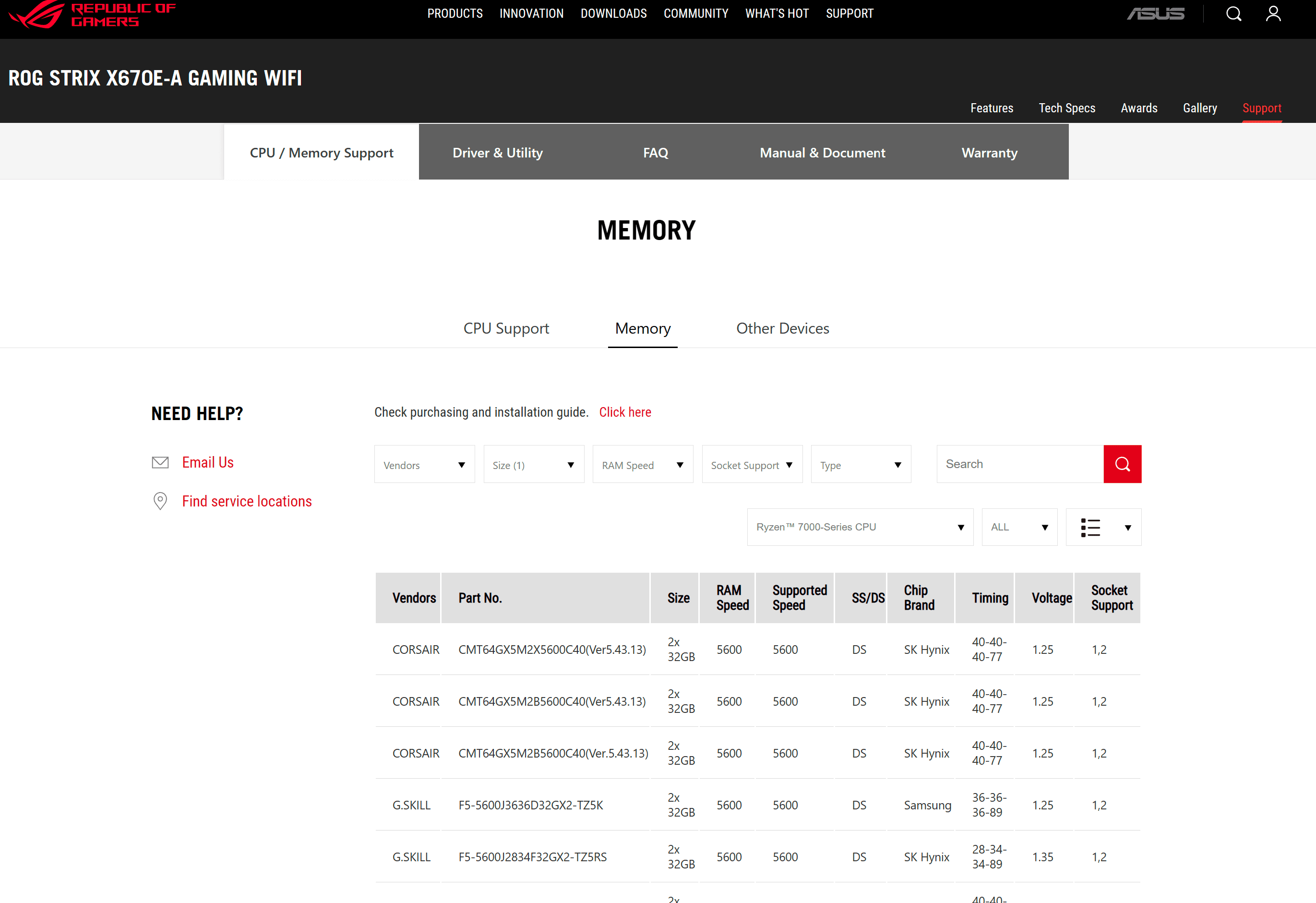Switch to the Manual & Document tab
Screen dimensions: 1316x903
(x=822, y=152)
